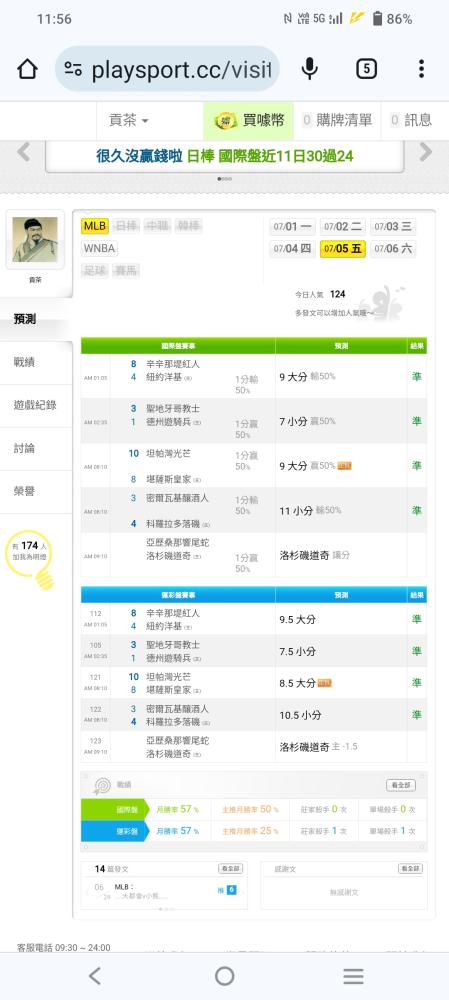Tap the site settings icon in address bar
Viewport: 449px width, 1000px height.
pyautogui.click(x=73, y=70)
